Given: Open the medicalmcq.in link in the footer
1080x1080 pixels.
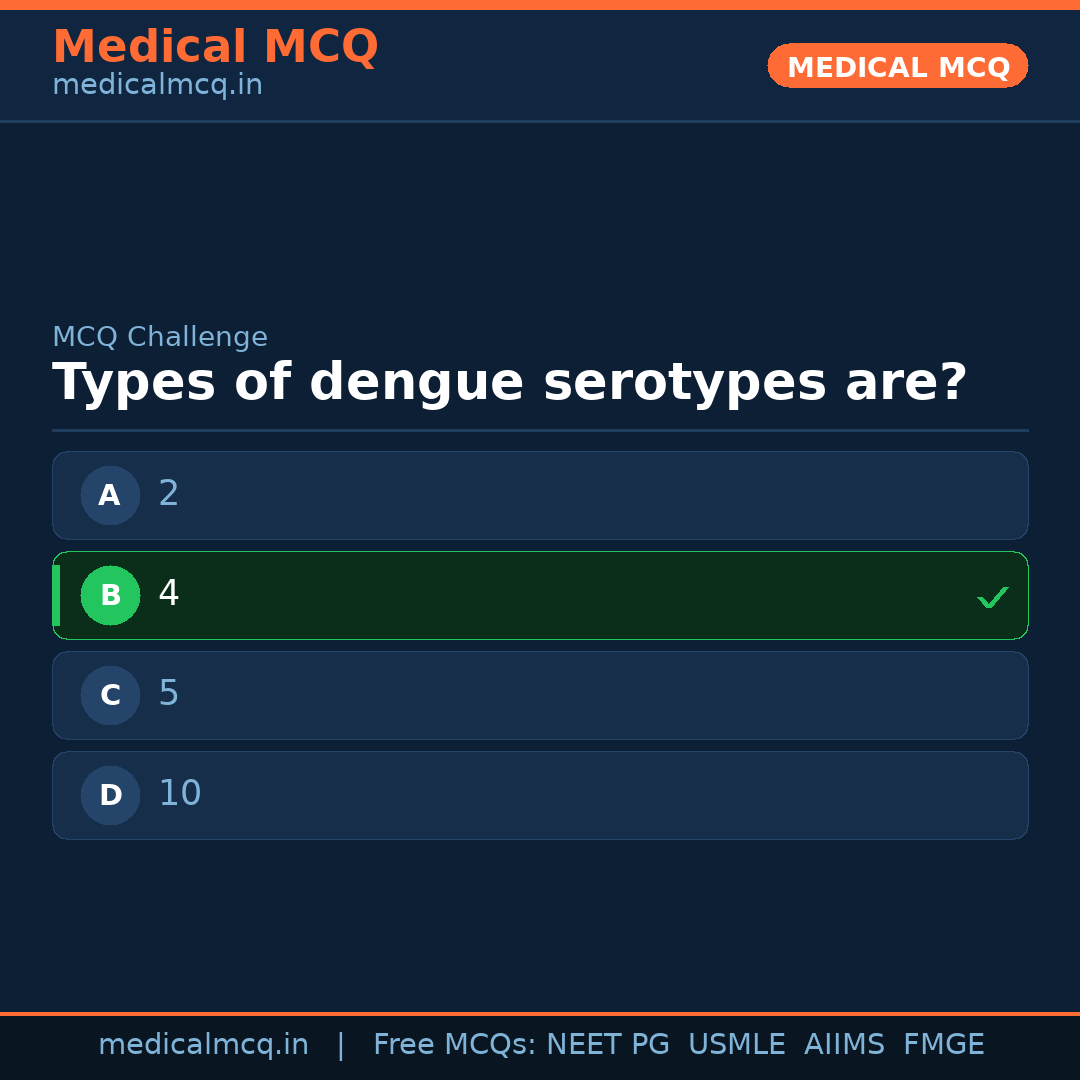Looking at the screenshot, I should [203, 1045].
